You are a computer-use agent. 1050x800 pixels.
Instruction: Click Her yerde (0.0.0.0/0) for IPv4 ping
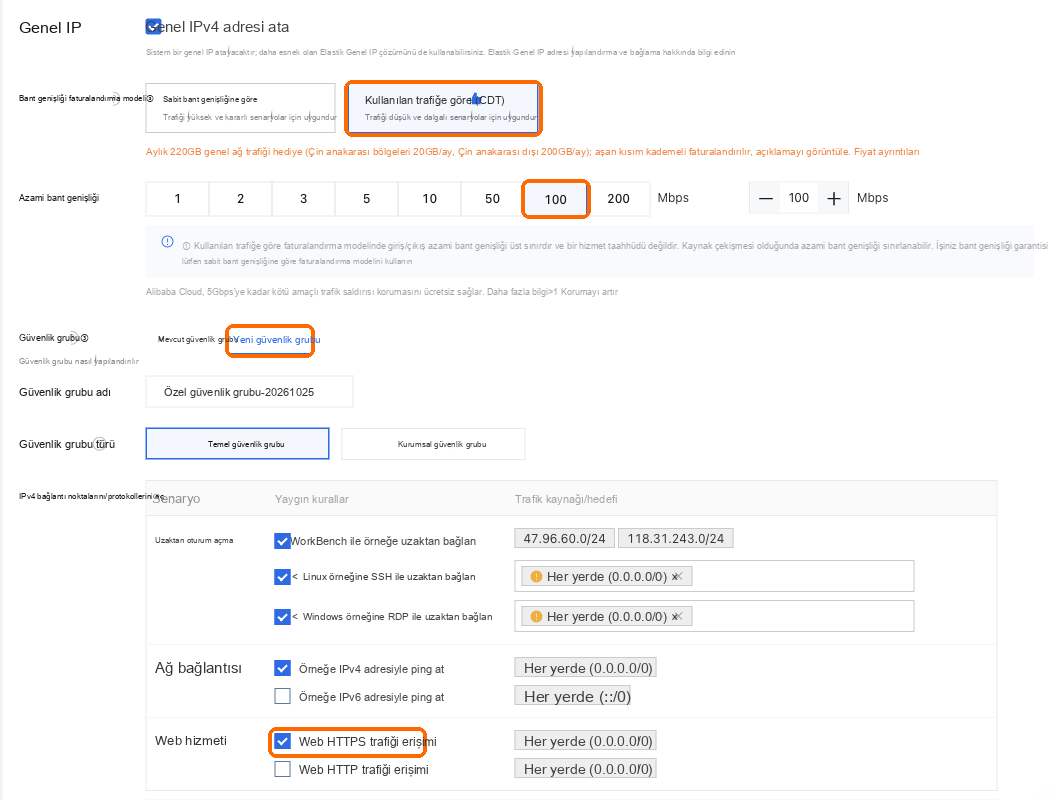coord(585,668)
